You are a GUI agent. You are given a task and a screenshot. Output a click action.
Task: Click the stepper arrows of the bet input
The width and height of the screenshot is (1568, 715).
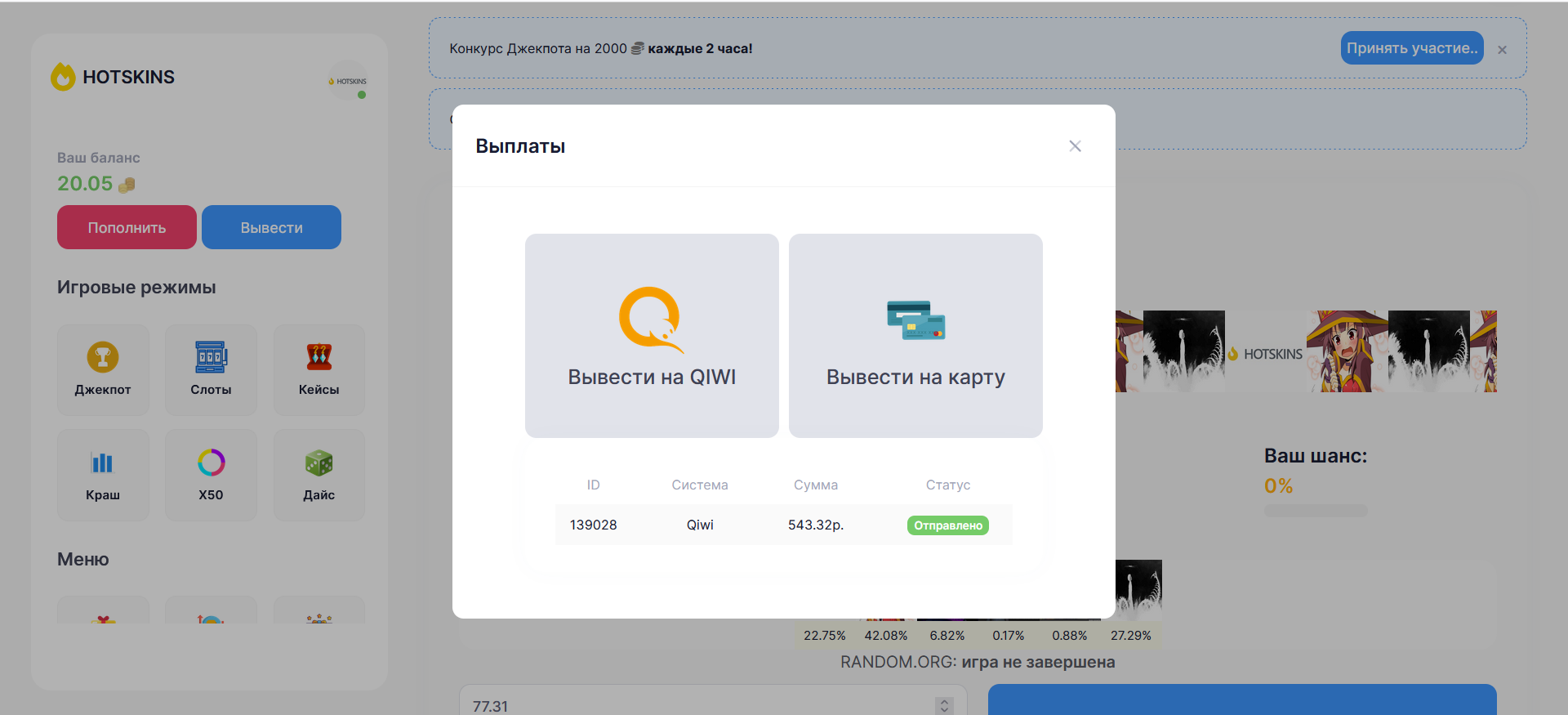pos(945,705)
